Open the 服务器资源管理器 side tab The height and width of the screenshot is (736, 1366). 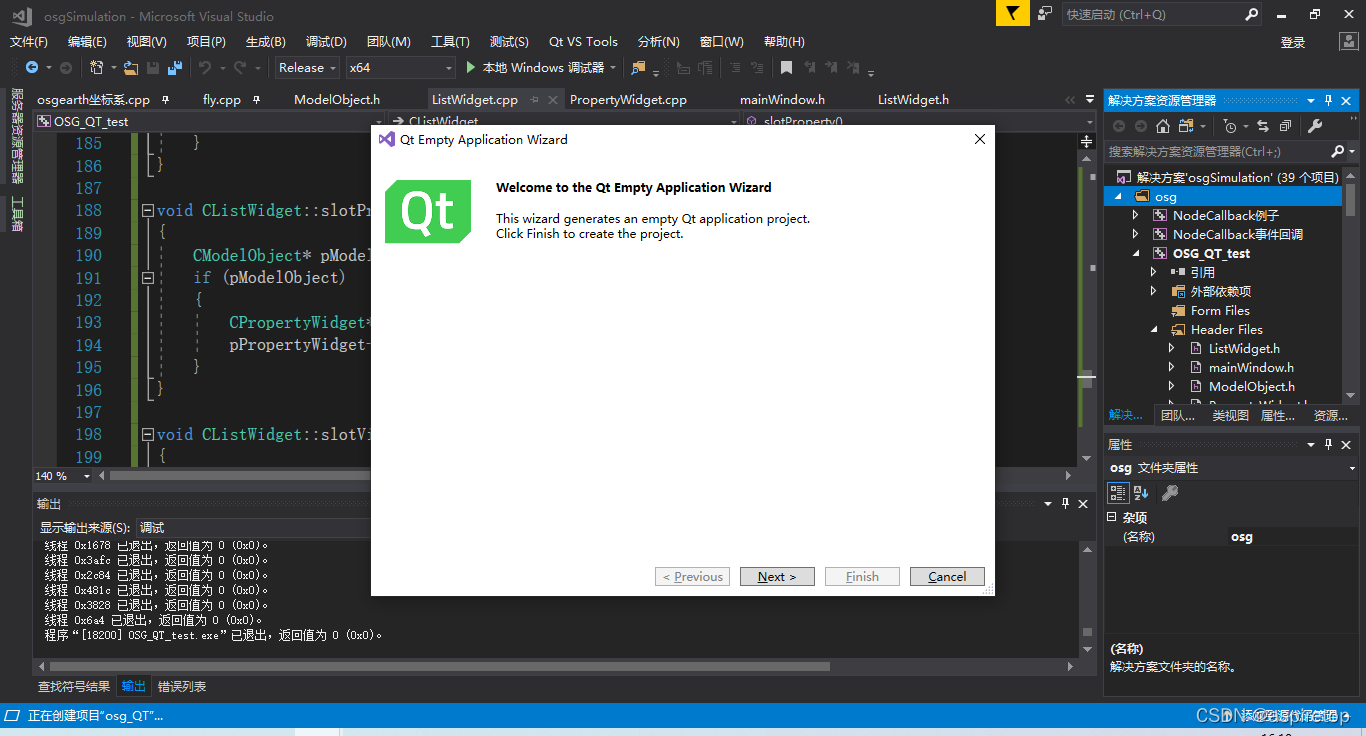pyautogui.click(x=17, y=136)
